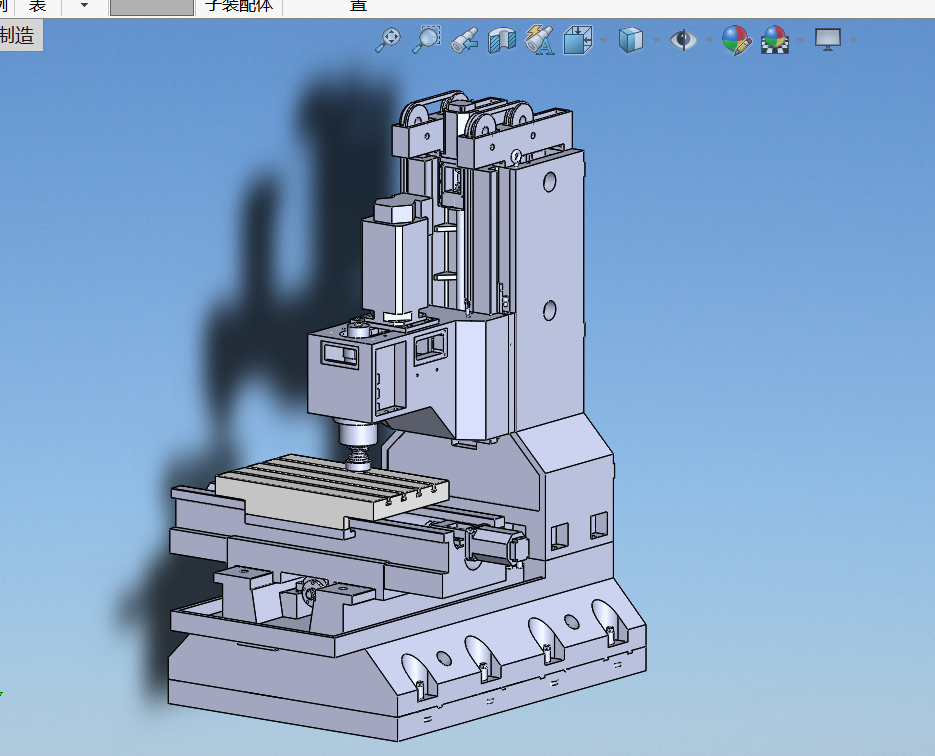Click the Apply Scene icon

click(x=775, y=41)
